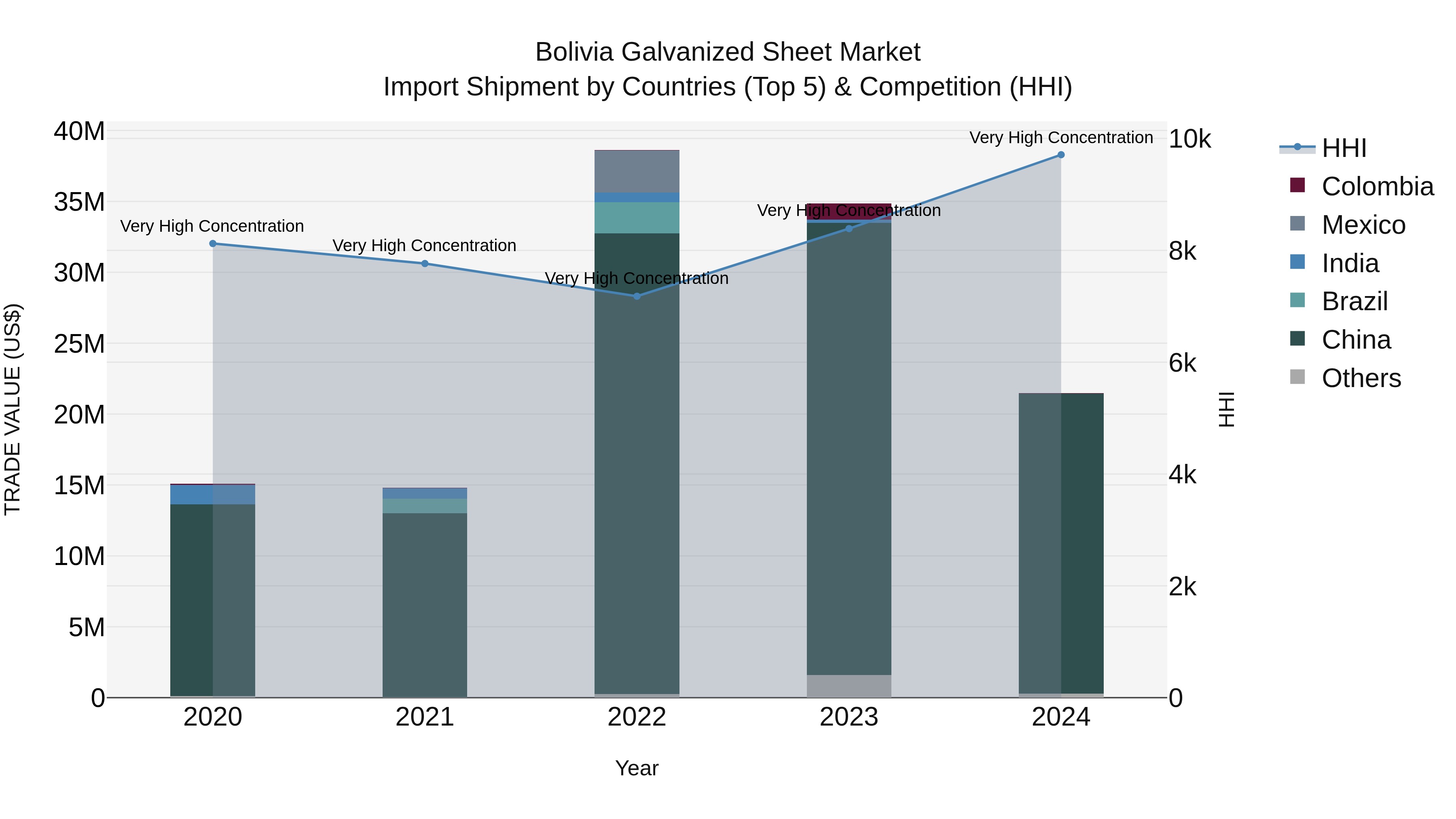Image resolution: width=1456 pixels, height=819 pixels.
Task: Click the 'Very High Concentration' annotation above 2021
Action: point(425,246)
